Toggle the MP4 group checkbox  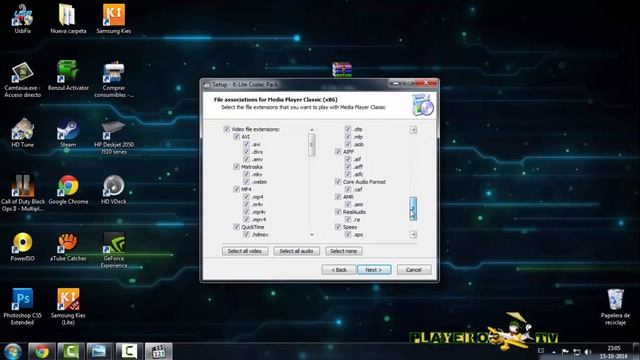pyautogui.click(x=236, y=189)
